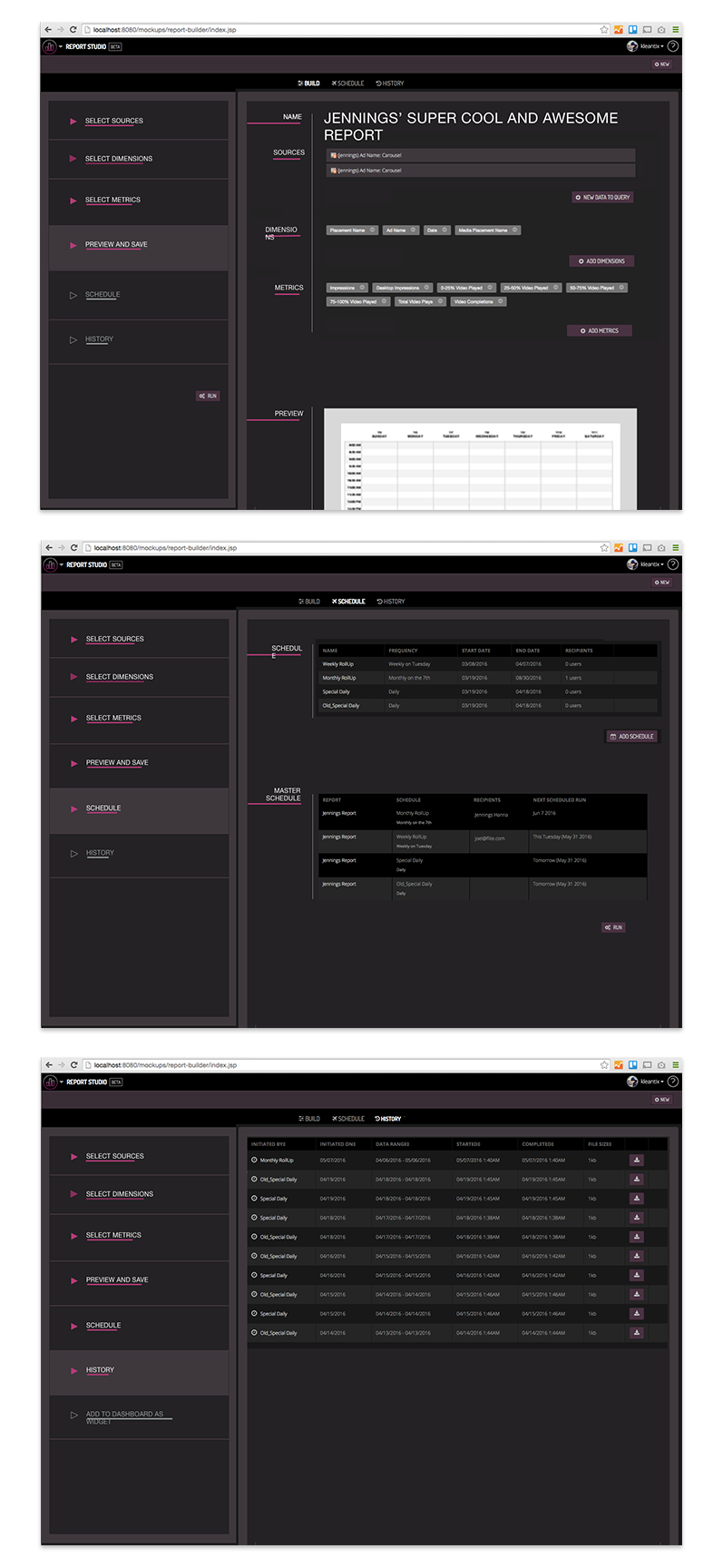Switch to History tab from Build view
This screenshot has width=723, height=1568.
[x=390, y=83]
